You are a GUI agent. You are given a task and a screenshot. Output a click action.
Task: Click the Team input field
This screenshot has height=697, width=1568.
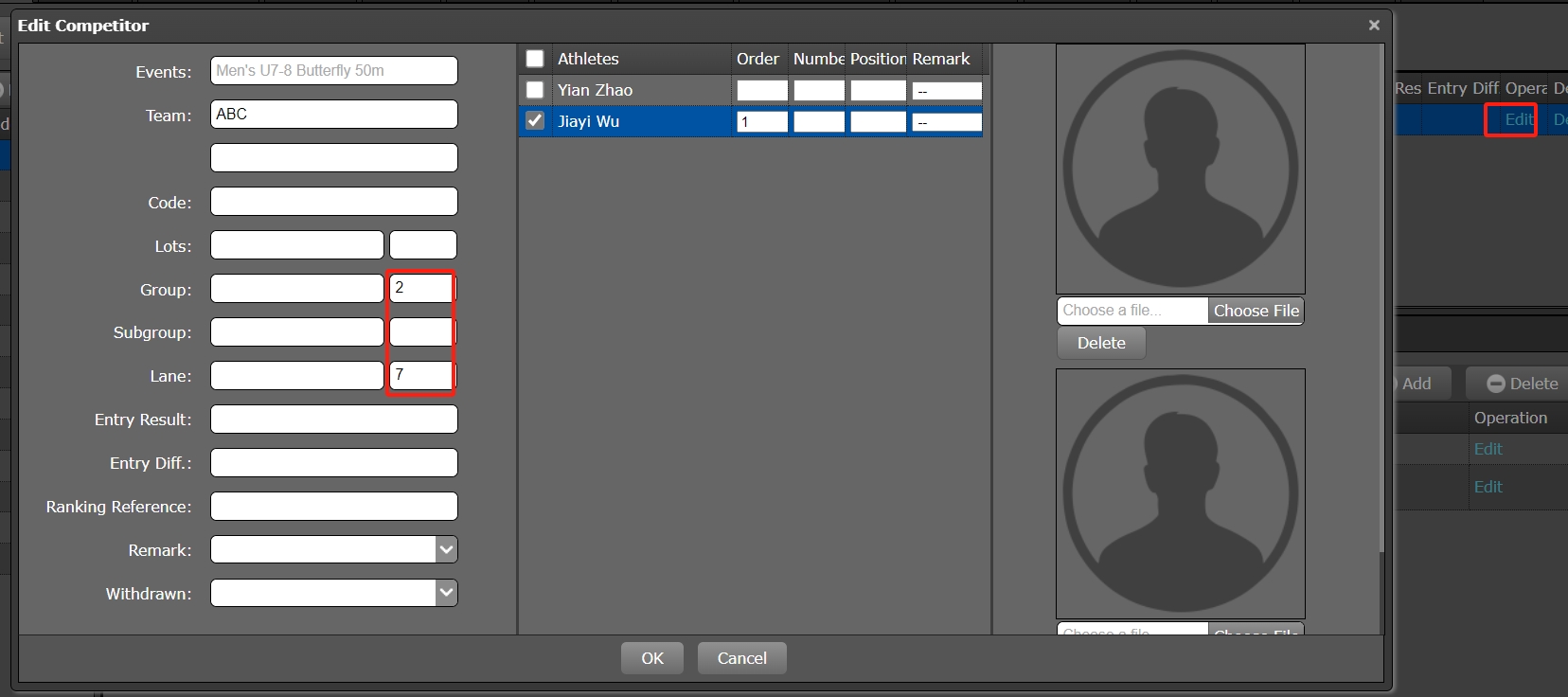point(333,115)
